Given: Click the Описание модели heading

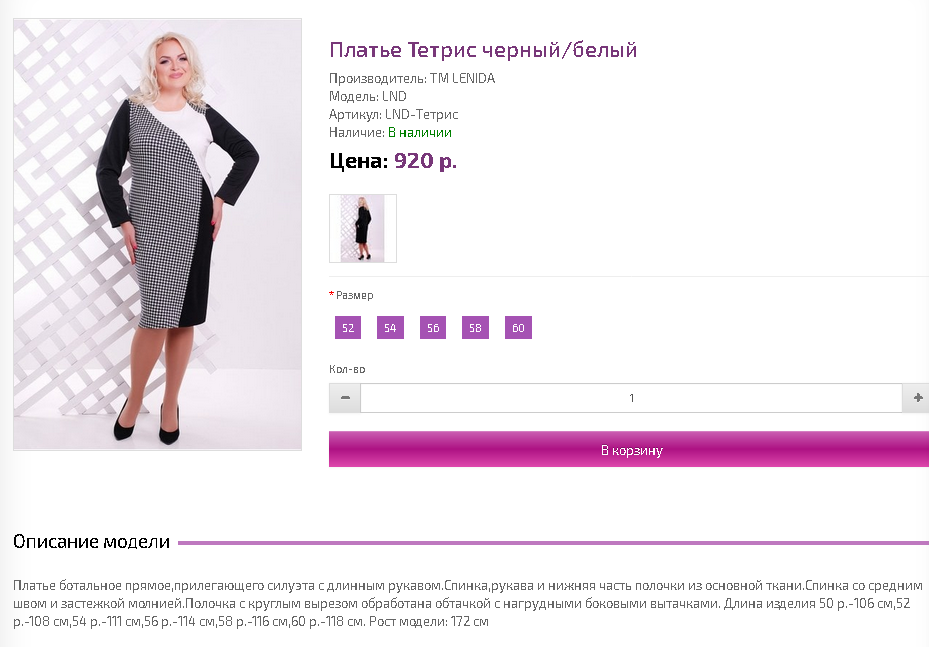Looking at the screenshot, I should click(91, 542).
